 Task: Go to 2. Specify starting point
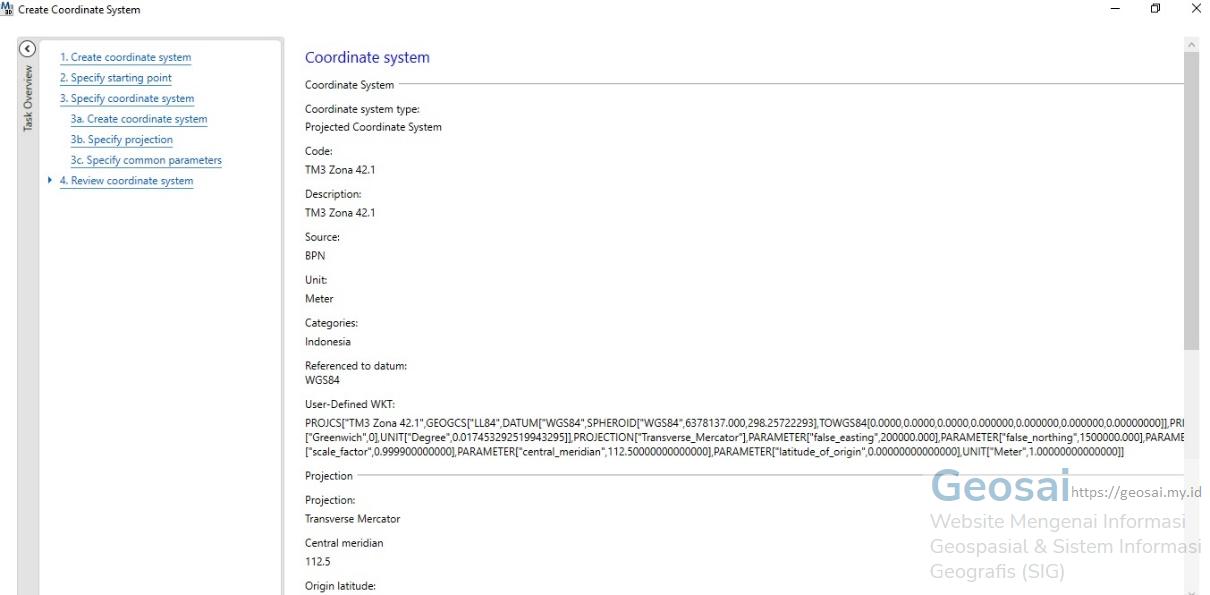tap(115, 78)
